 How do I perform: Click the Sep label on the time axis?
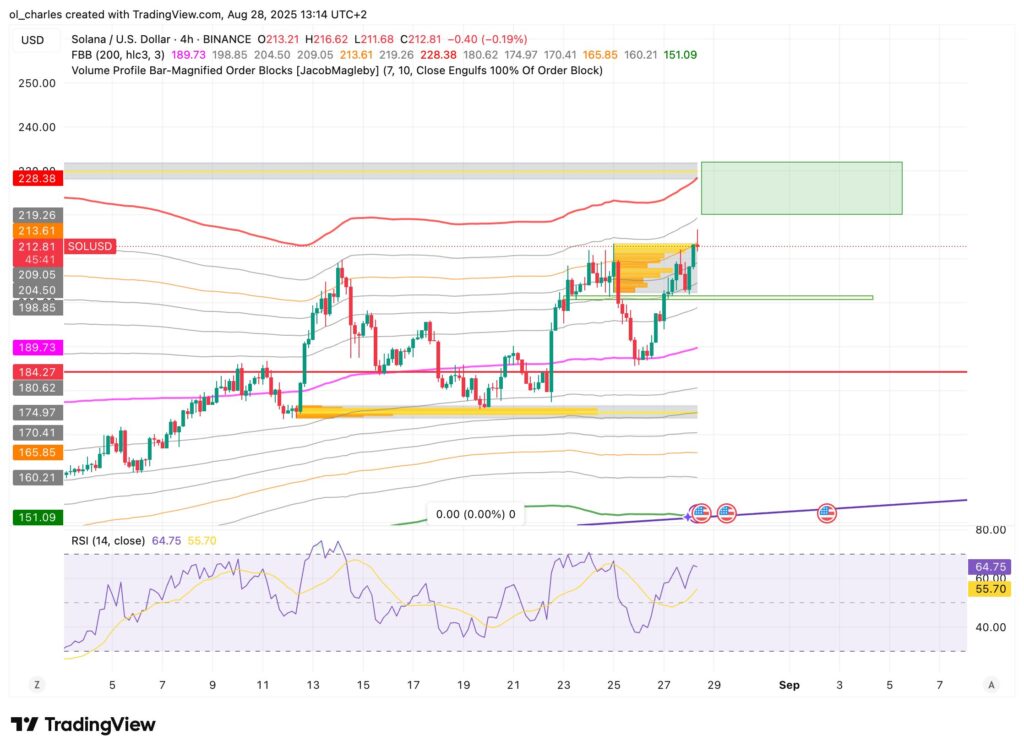pyautogui.click(x=789, y=685)
